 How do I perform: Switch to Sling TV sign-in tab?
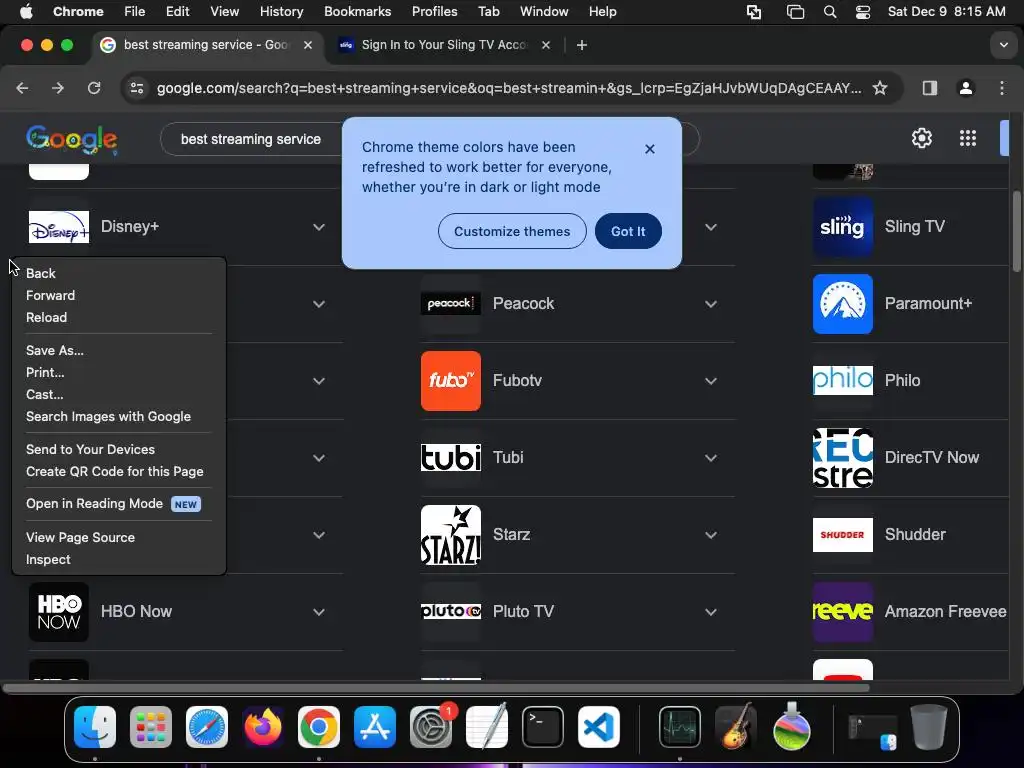444,45
